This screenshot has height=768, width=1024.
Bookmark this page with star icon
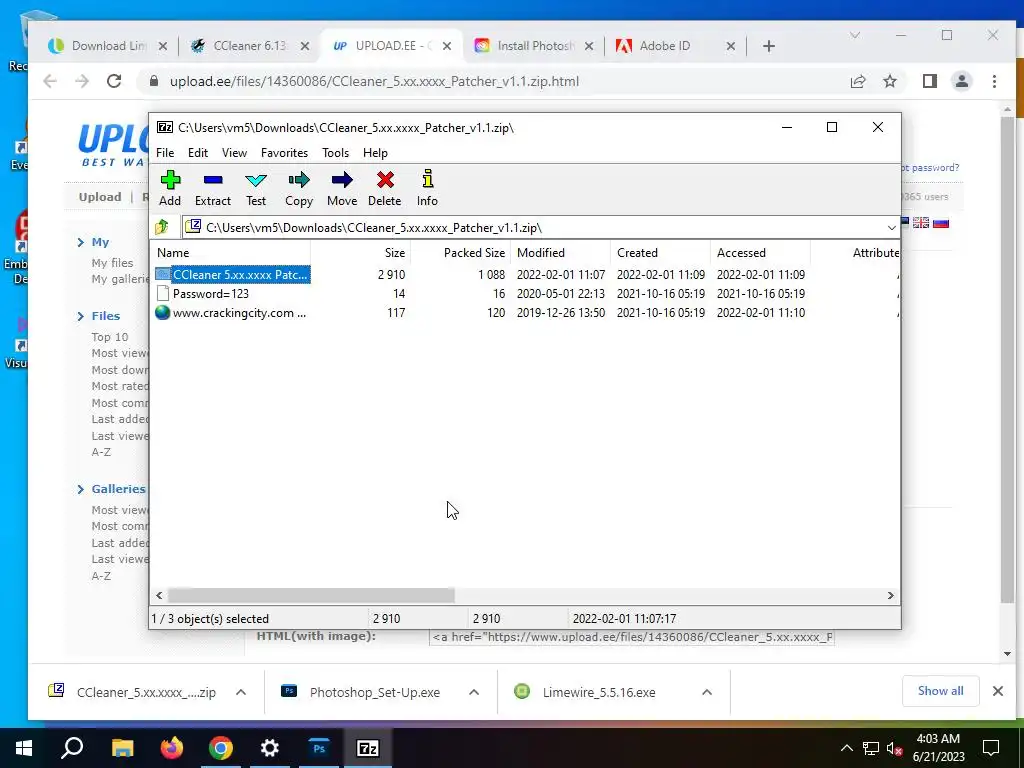pos(889,81)
